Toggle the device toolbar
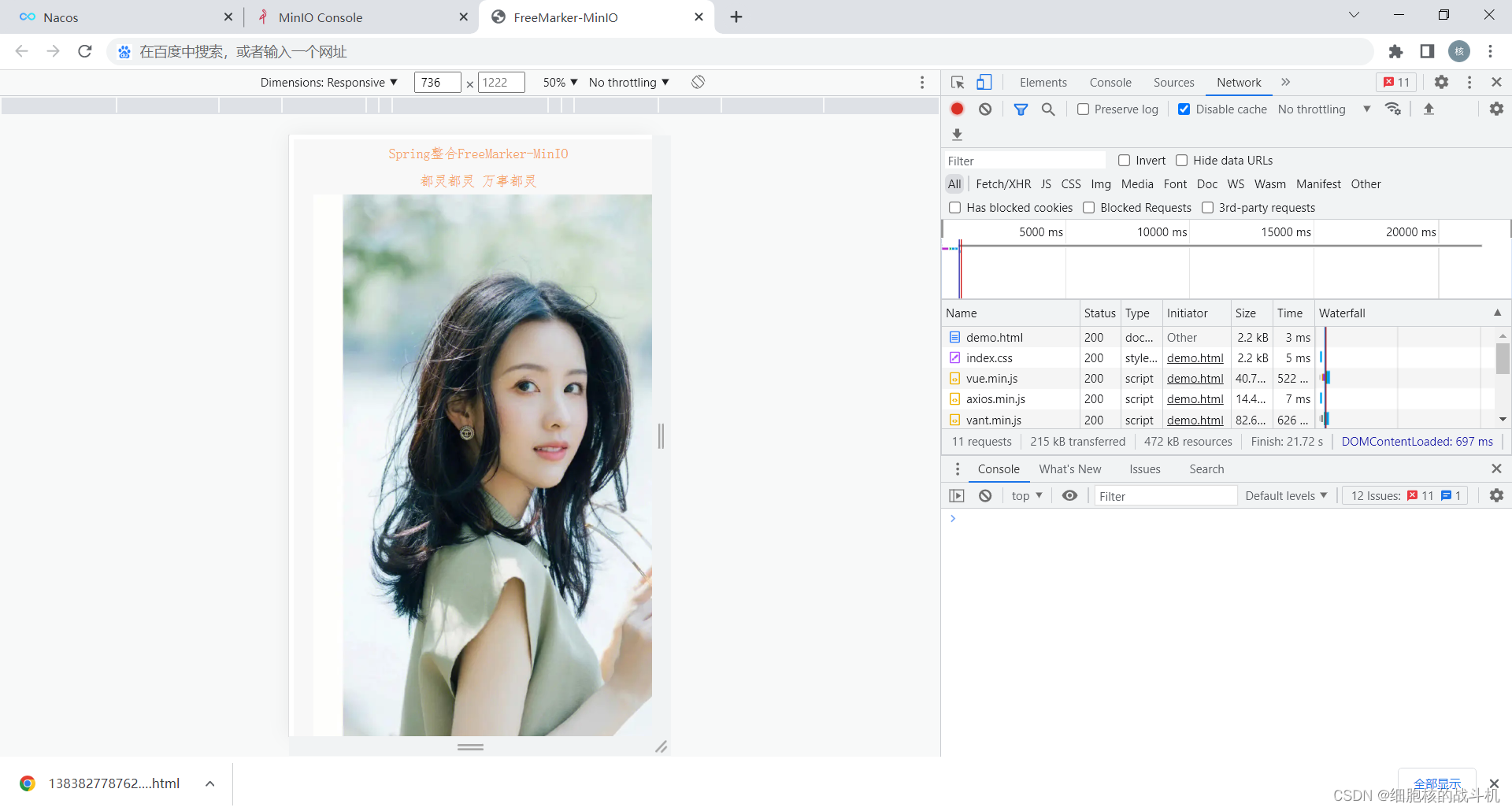Screen dimensions: 1512x811 (x=984, y=82)
